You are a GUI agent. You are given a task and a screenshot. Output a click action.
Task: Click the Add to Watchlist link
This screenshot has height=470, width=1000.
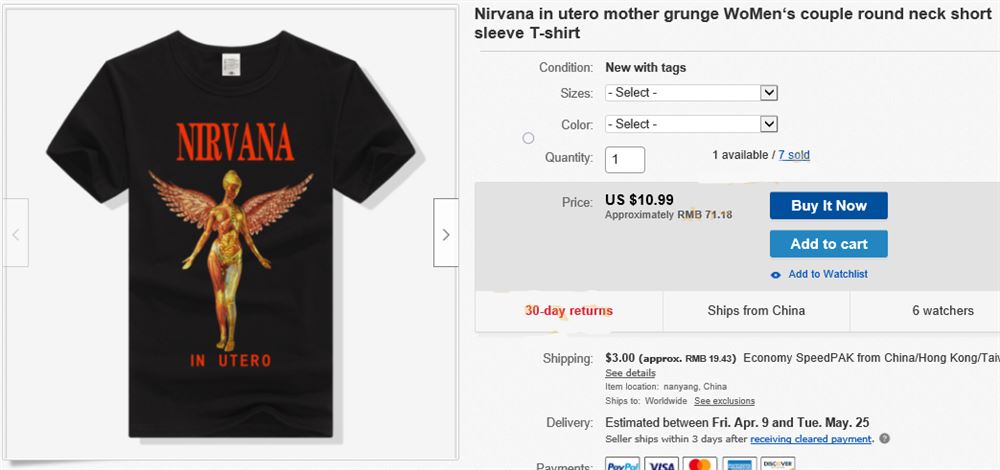click(x=828, y=275)
